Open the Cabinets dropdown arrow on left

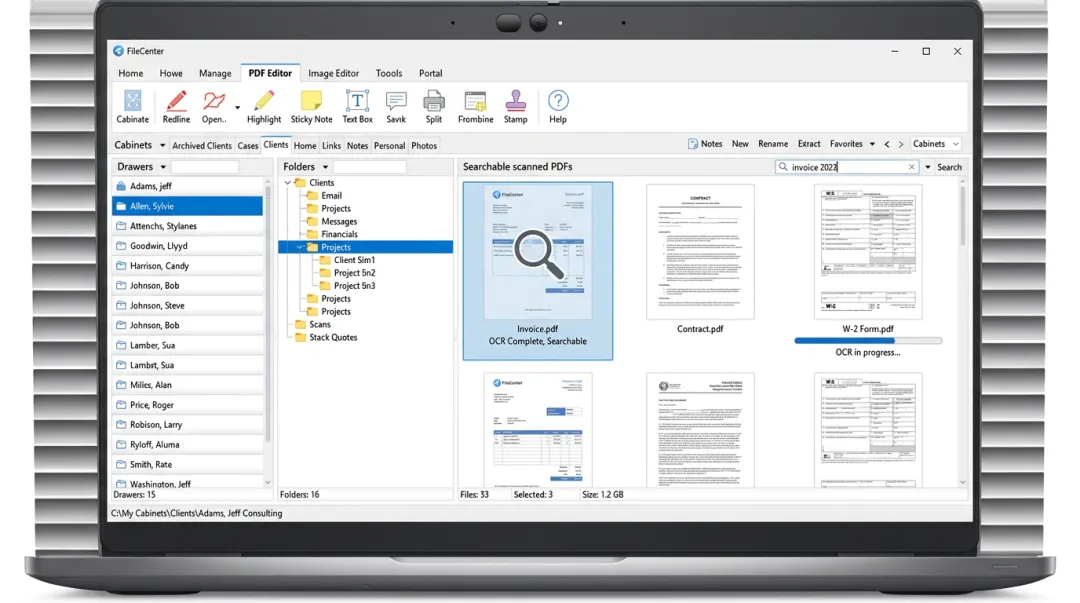[163, 145]
